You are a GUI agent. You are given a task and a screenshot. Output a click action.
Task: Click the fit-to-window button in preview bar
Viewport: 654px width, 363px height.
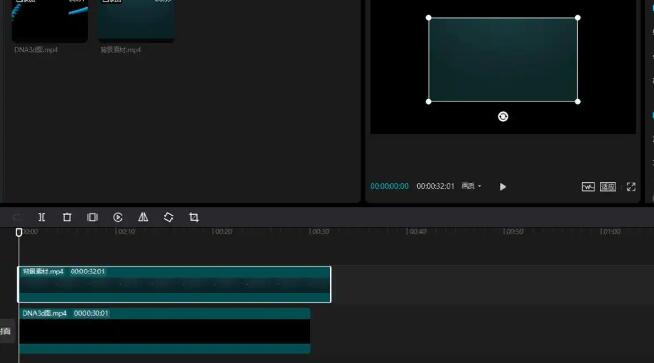tap(608, 187)
